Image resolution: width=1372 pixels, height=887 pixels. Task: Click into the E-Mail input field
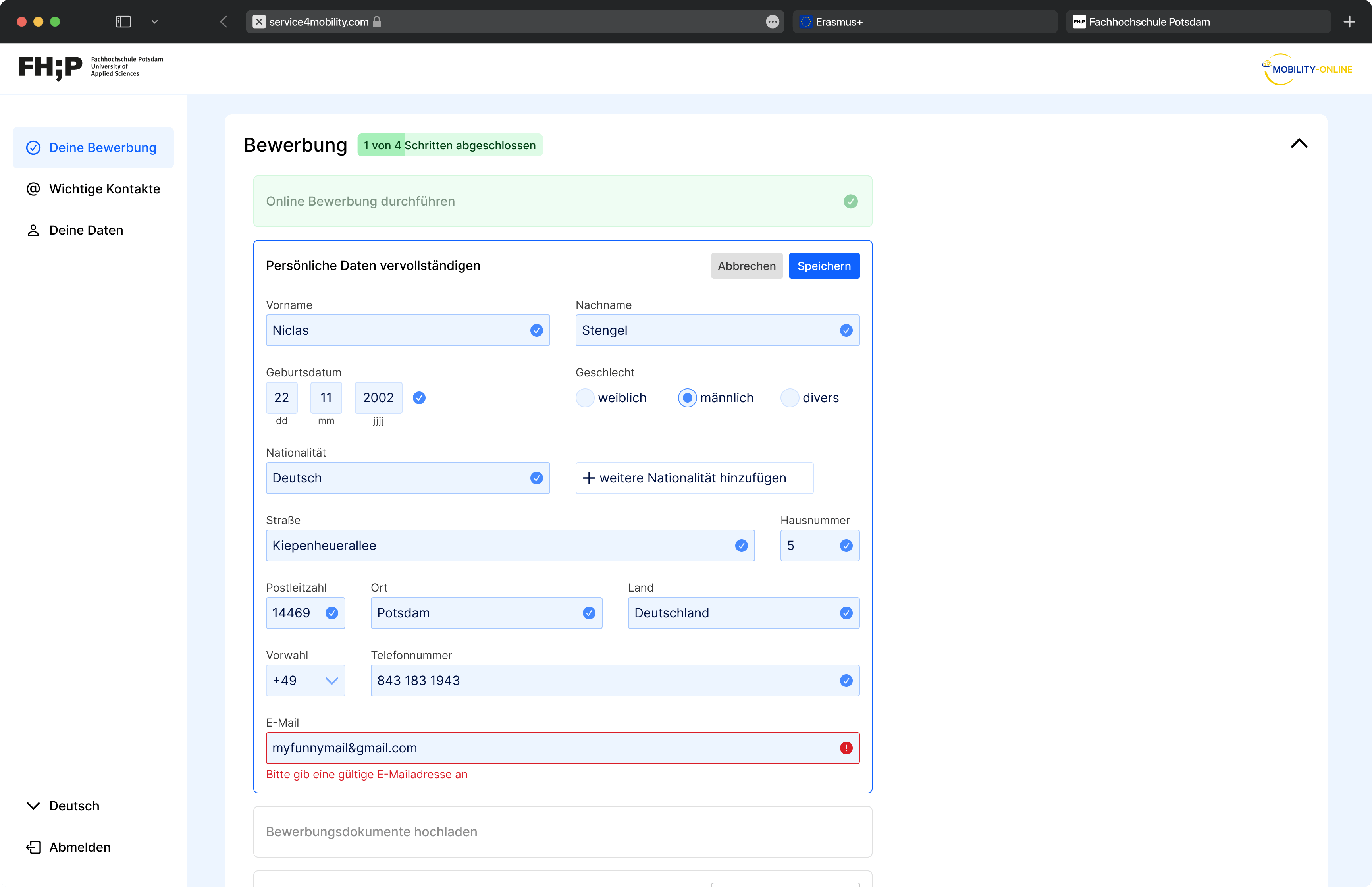point(547,748)
